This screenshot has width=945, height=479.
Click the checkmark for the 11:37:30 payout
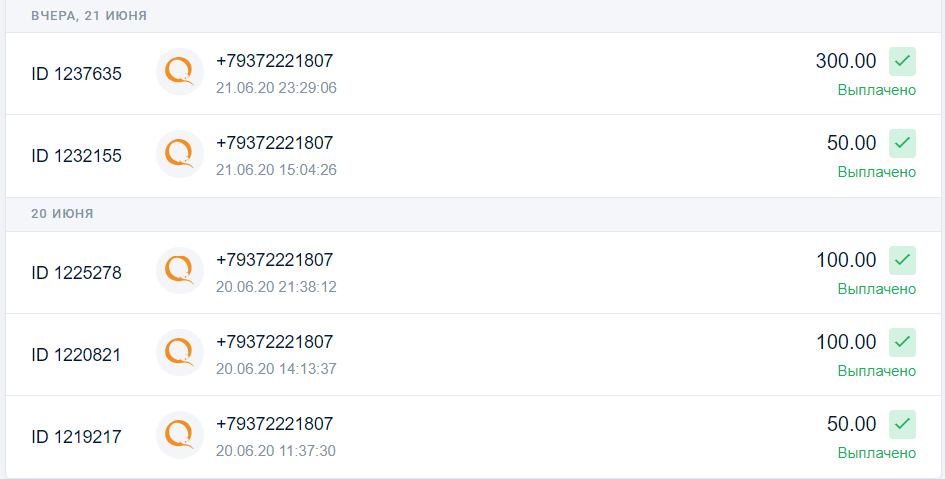[x=902, y=424]
